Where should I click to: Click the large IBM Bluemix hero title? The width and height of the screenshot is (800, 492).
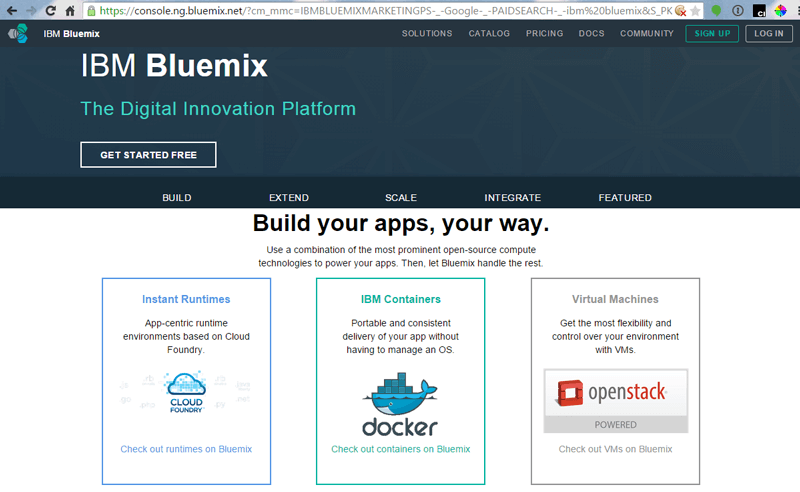174,66
